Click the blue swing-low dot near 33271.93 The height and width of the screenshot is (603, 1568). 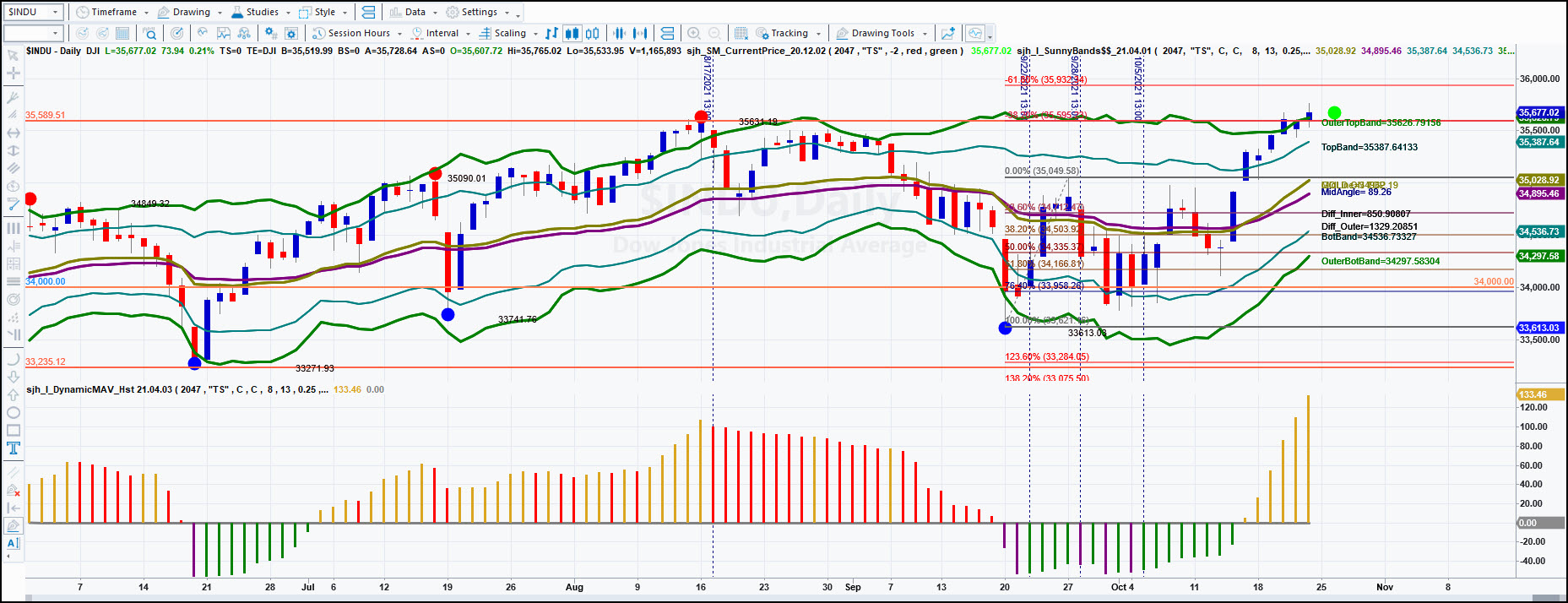tap(194, 363)
